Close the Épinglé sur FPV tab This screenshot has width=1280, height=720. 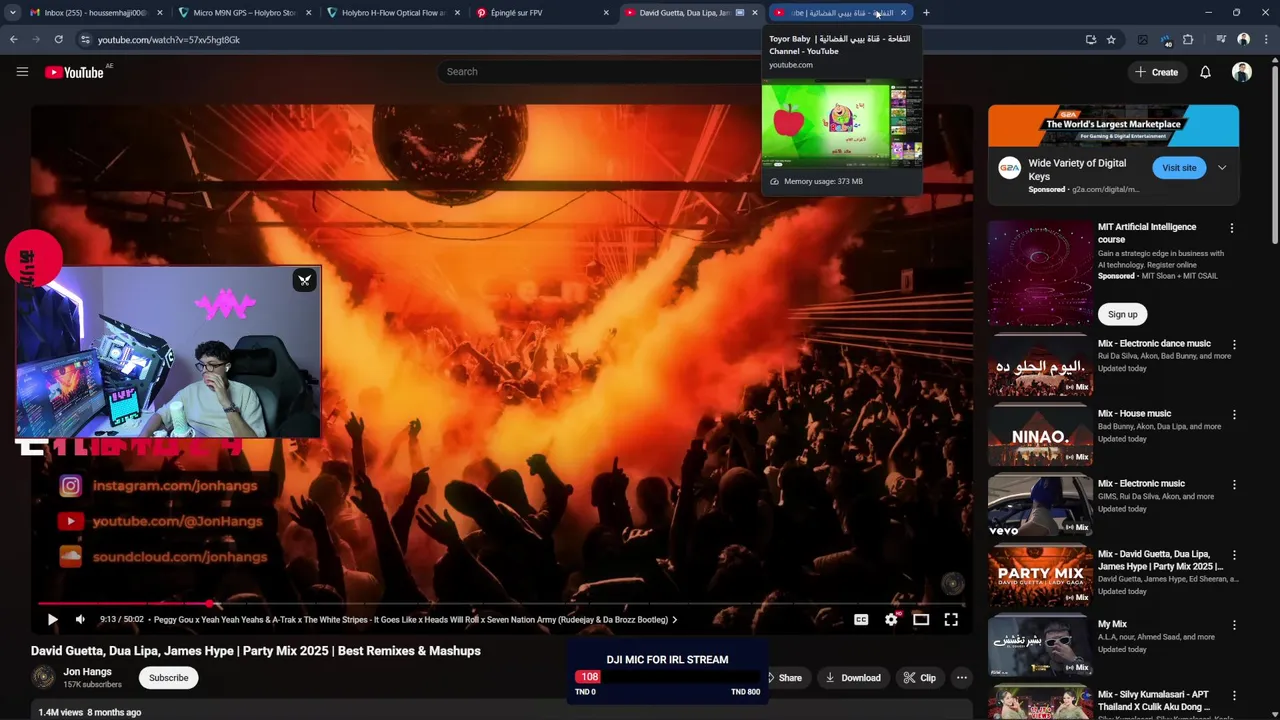(x=606, y=13)
